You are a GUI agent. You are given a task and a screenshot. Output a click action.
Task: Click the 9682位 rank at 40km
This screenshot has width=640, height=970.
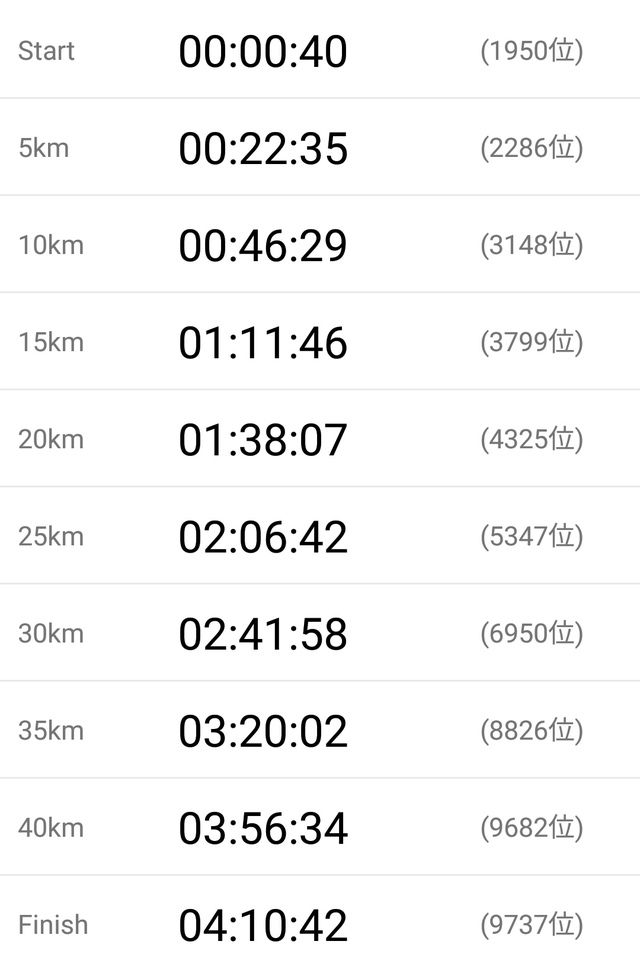532,828
